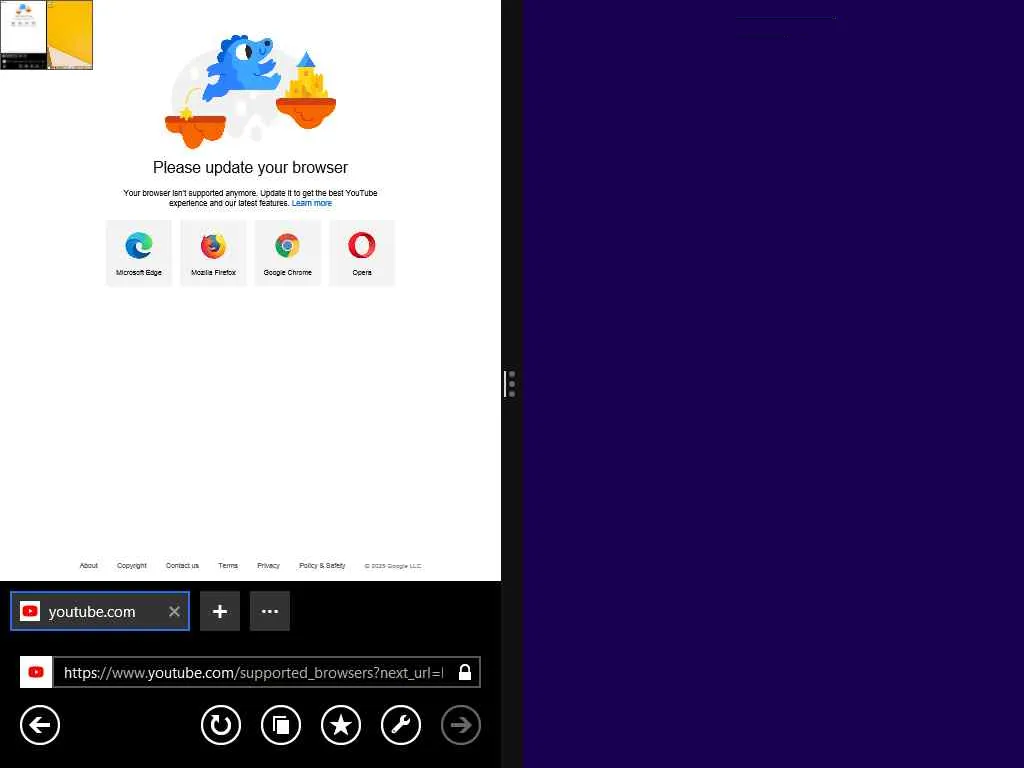The width and height of the screenshot is (1024, 768).
Task: Click the 'Please update your browser' heading
Action: tap(250, 168)
